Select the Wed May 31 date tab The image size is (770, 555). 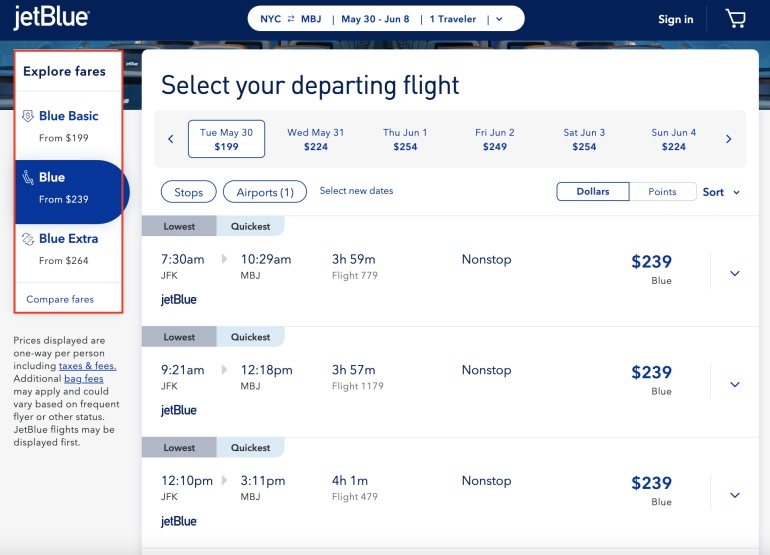click(x=315, y=139)
